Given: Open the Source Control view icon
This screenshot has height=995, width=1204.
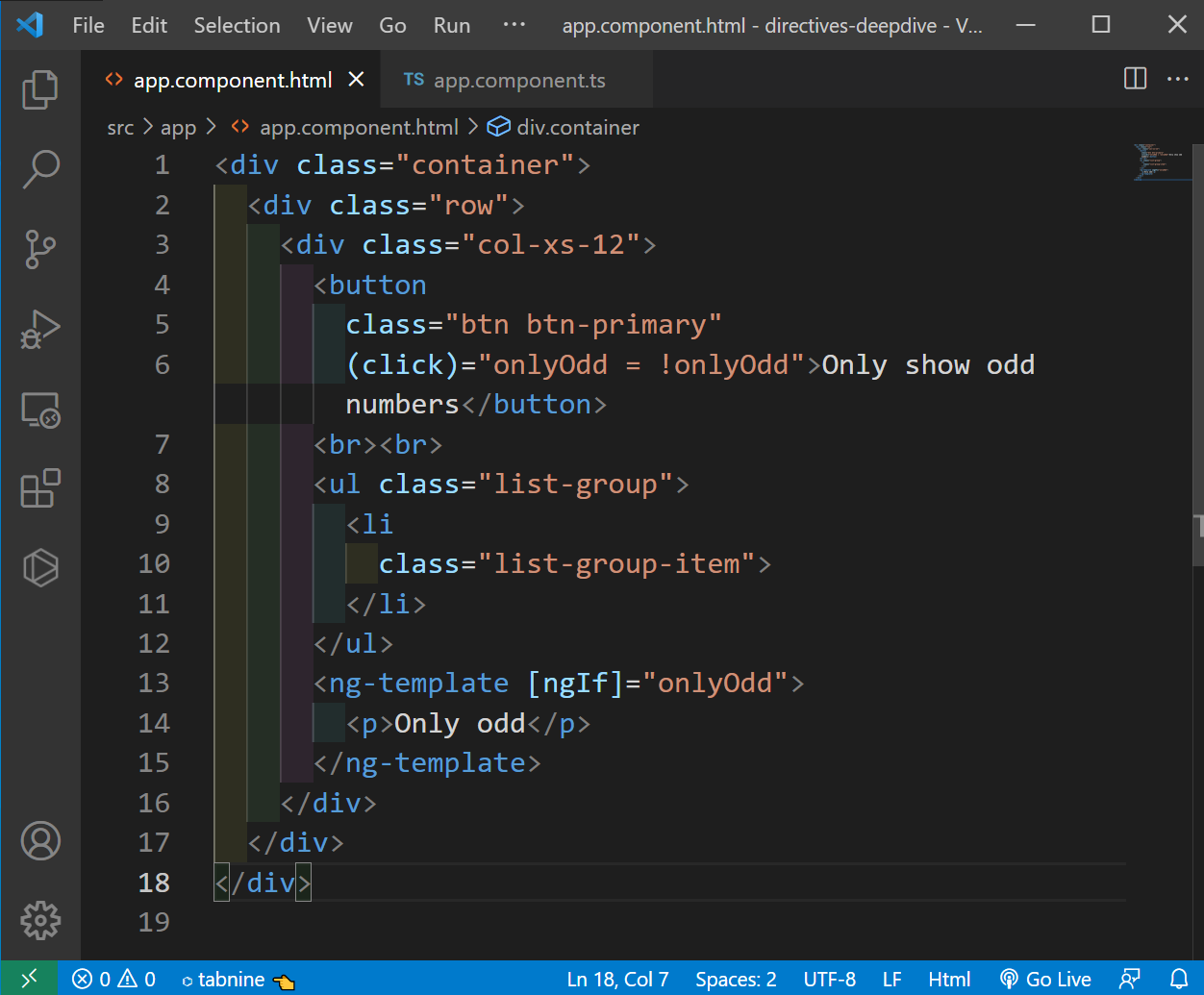Looking at the screenshot, I should click(x=39, y=249).
